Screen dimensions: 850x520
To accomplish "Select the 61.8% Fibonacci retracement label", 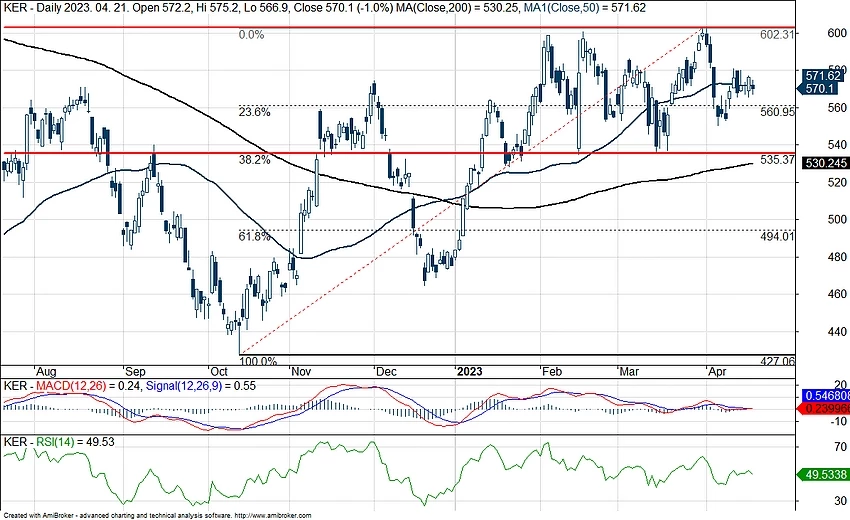I will point(253,237).
